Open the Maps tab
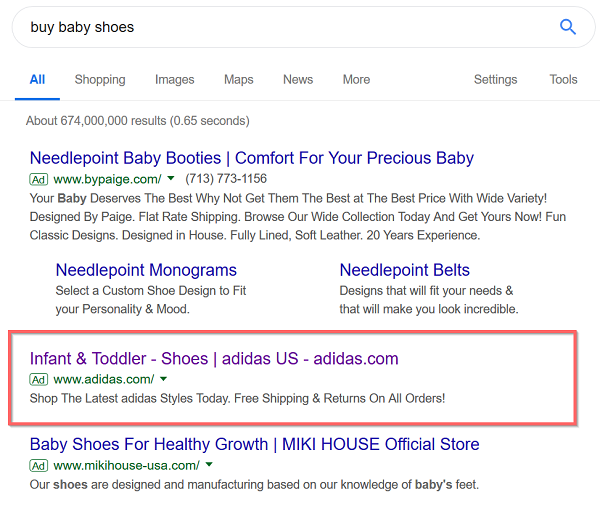The image size is (600, 506). pyautogui.click(x=239, y=79)
